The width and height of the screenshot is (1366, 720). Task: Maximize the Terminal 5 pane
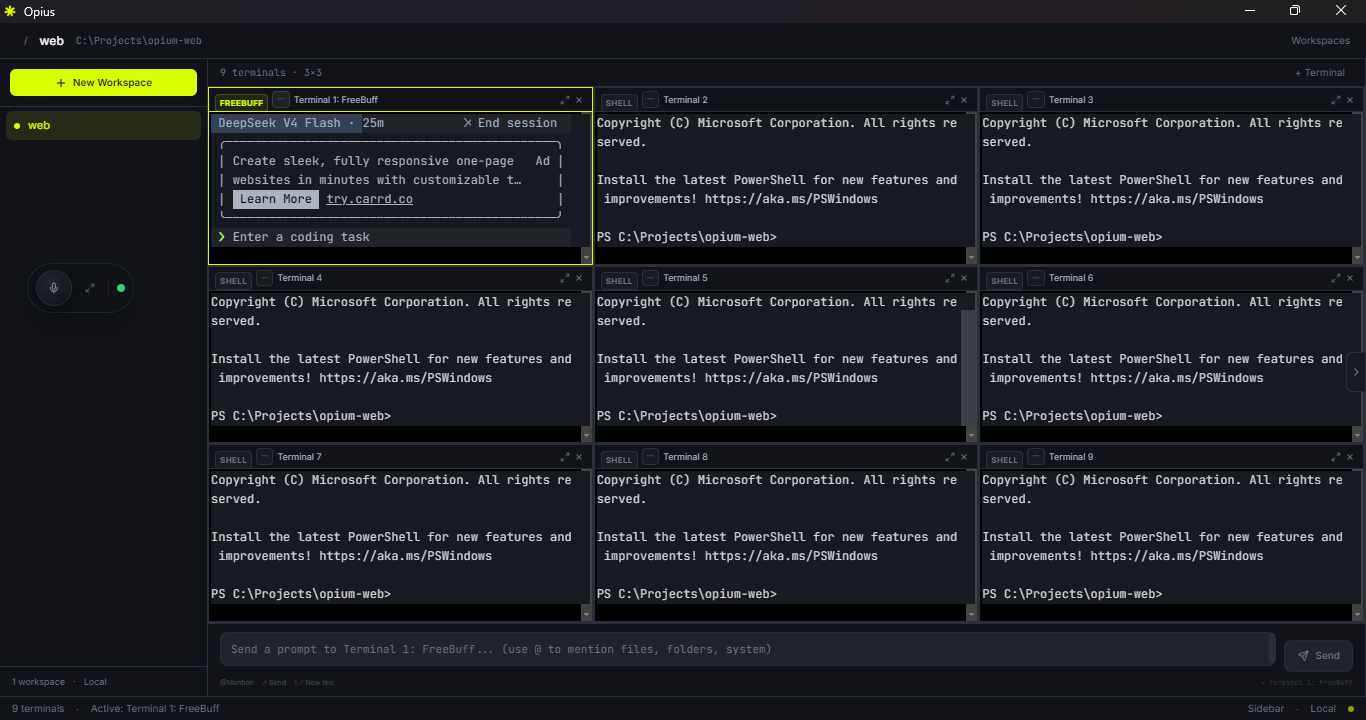click(x=950, y=278)
